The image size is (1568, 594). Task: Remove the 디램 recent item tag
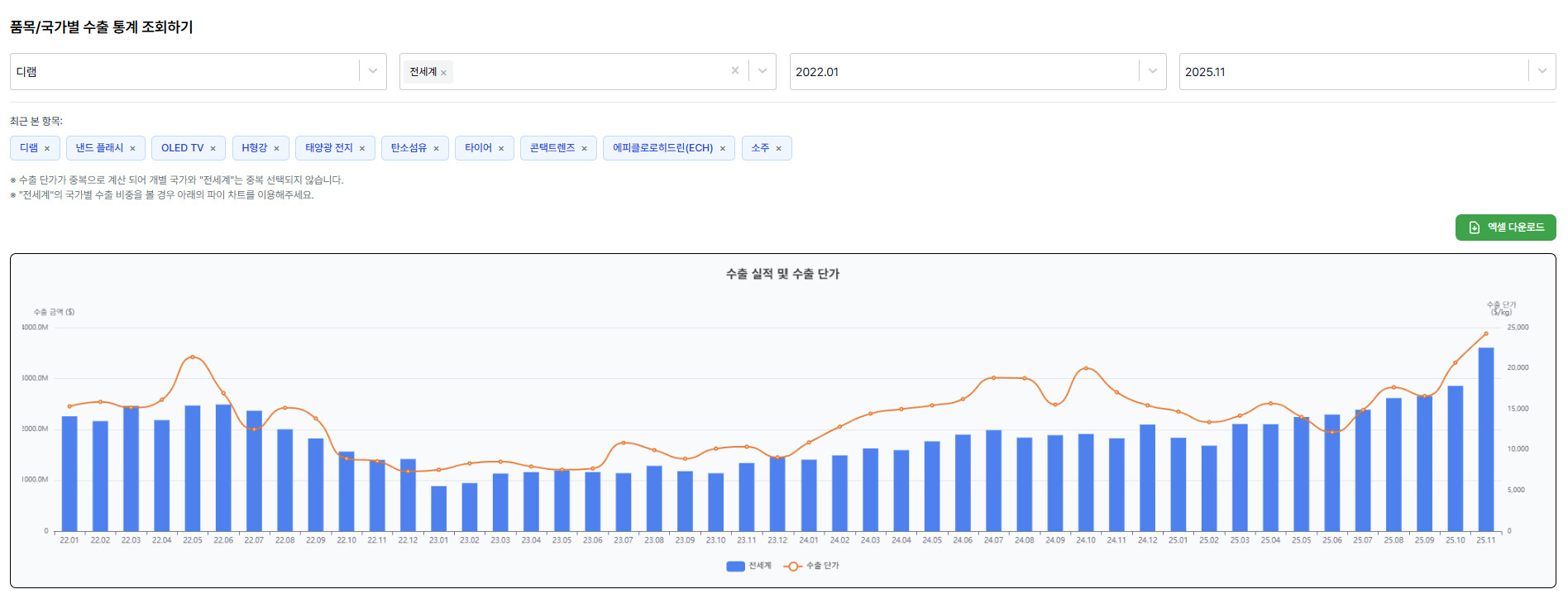47,149
